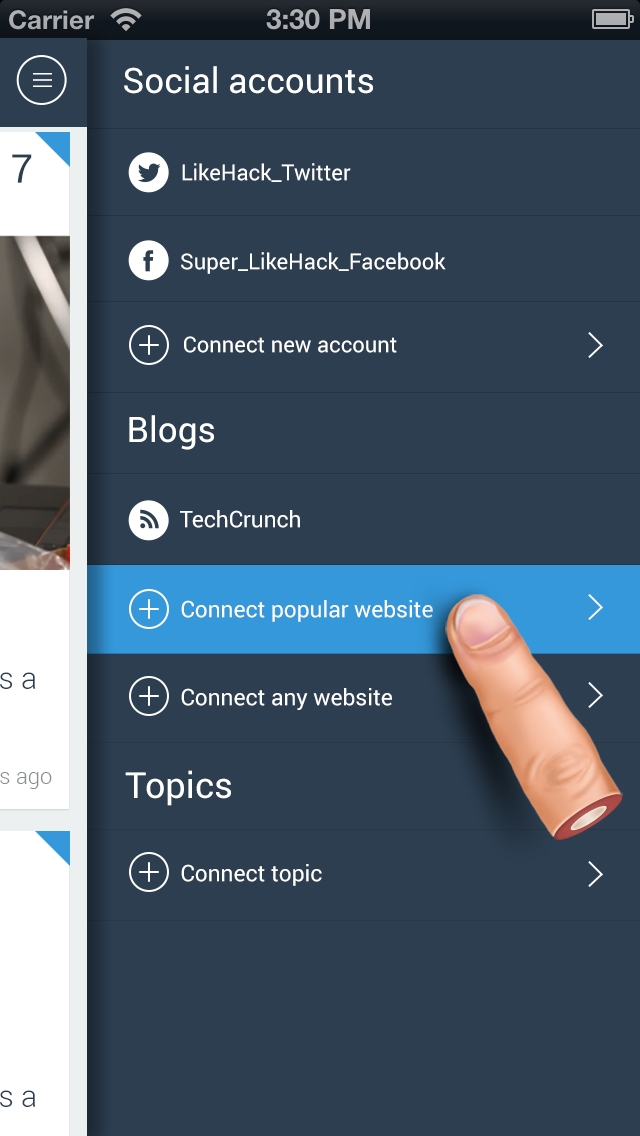Viewport: 640px width, 1136px height.
Task: Expand the Connect new account chevron
Action: coord(595,345)
